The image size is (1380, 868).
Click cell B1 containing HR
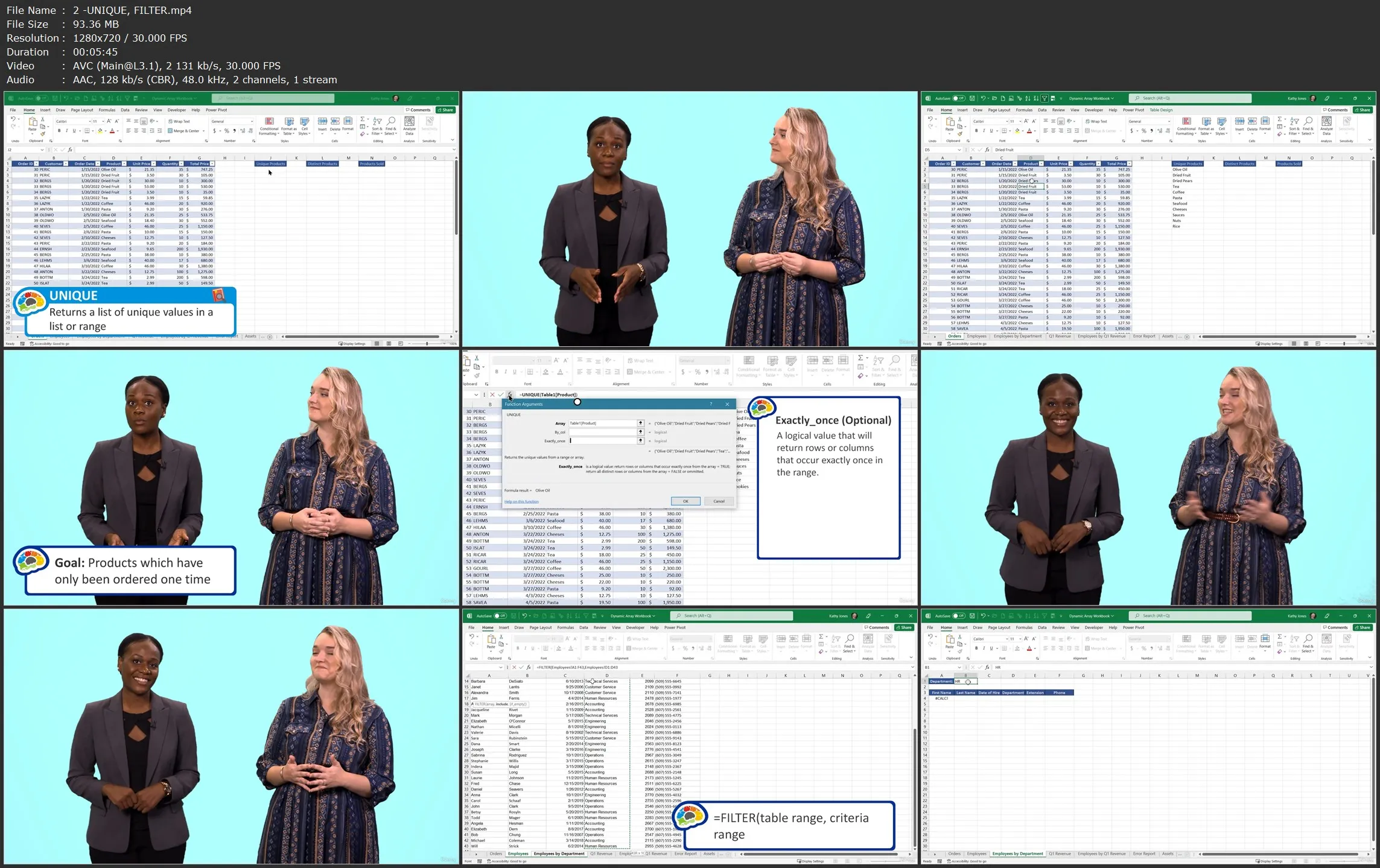coord(965,681)
